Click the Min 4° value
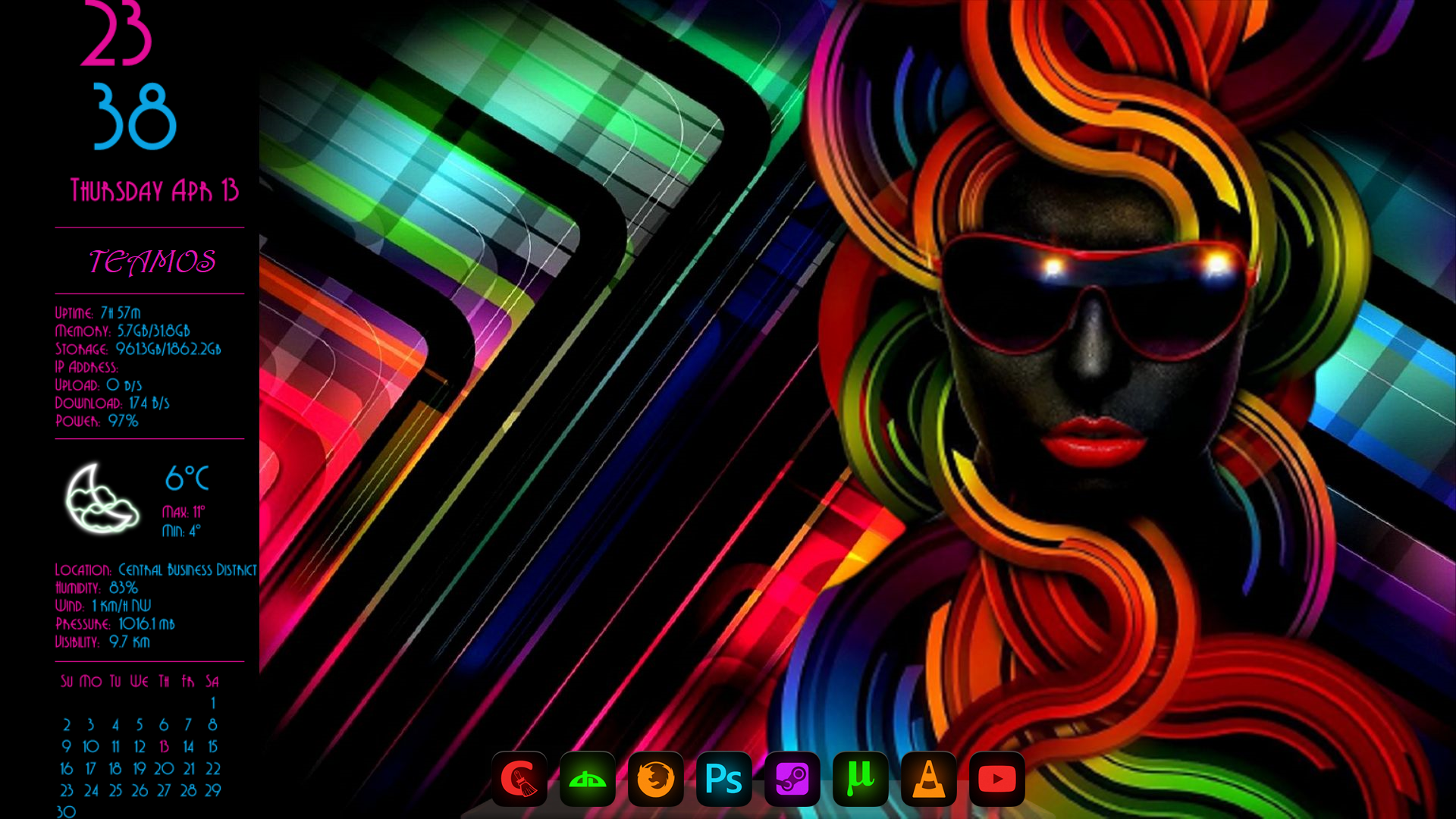 pyautogui.click(x=181, y=531)
